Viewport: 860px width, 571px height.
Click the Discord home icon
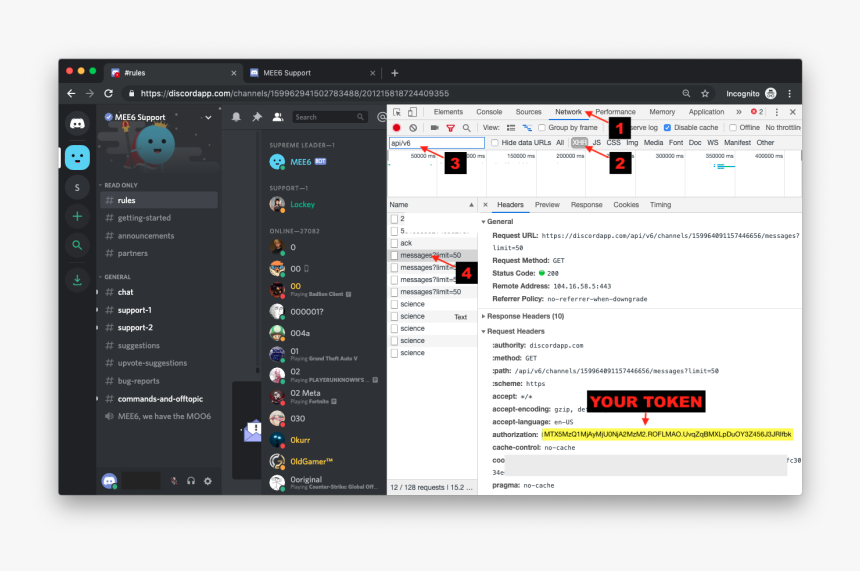[x=77, y=123]
